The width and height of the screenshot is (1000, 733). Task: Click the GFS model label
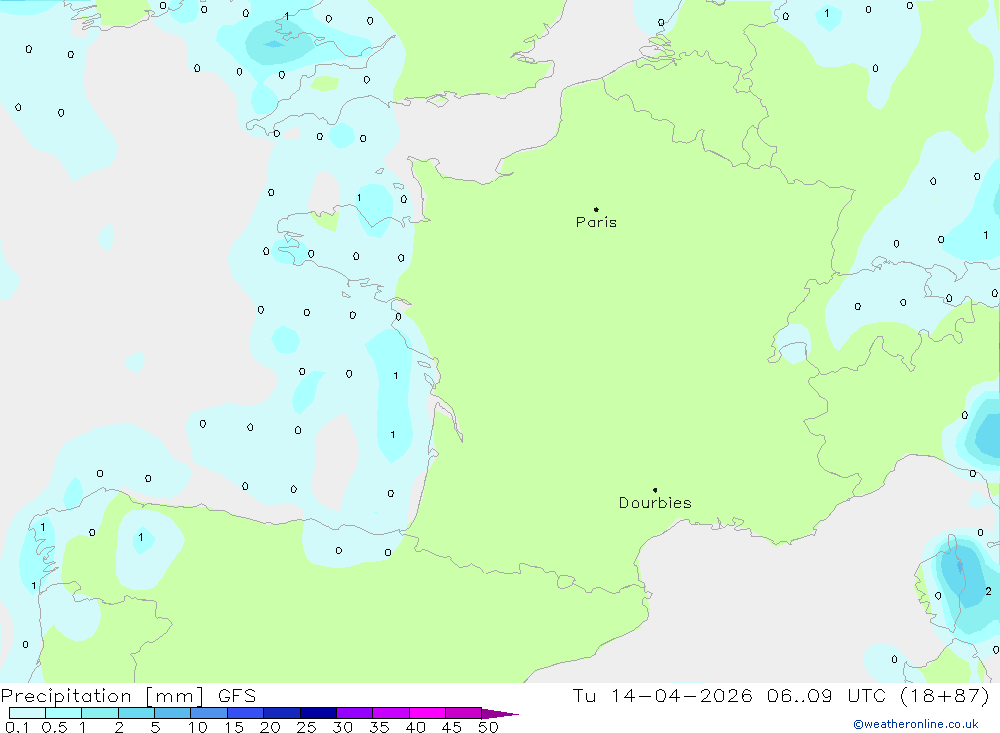pos(237,695)
